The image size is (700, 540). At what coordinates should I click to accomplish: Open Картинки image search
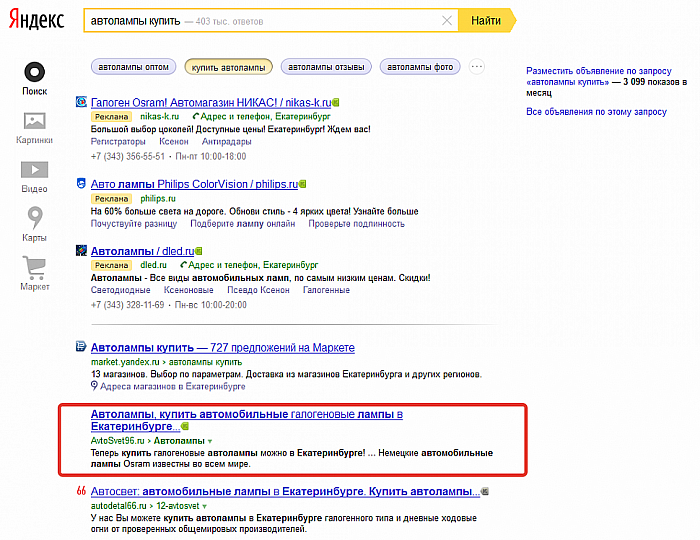[34, 128]
